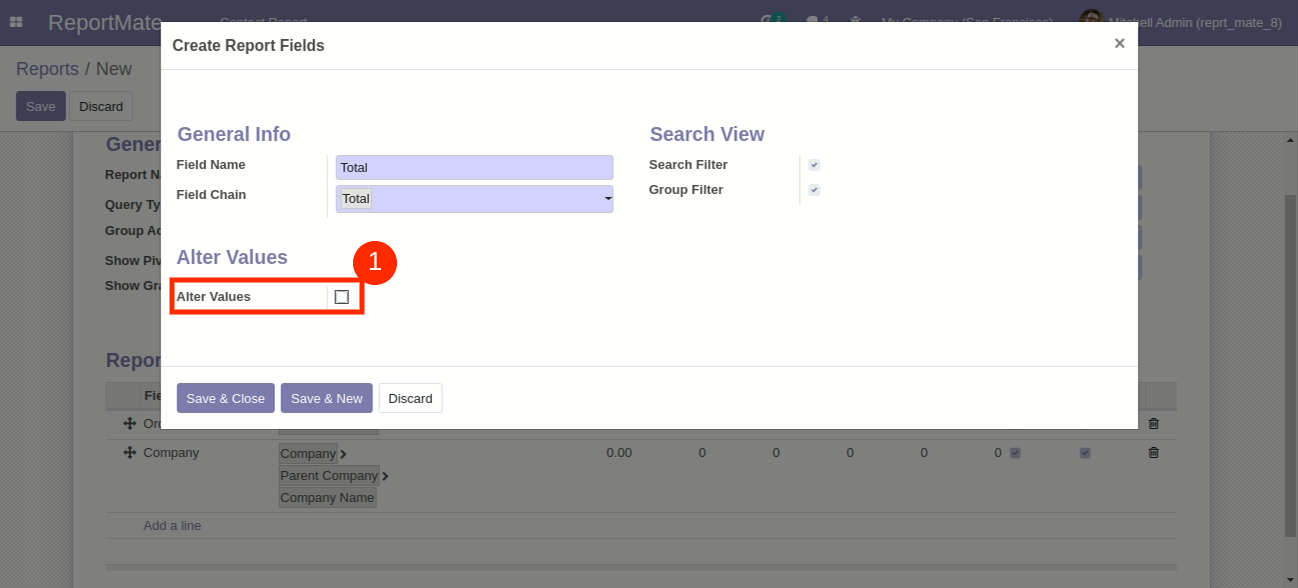Open the Field Chain dropdown arrow
Image resolution: width=1298 pixels, height=588 pixels.
pos(607,200)
